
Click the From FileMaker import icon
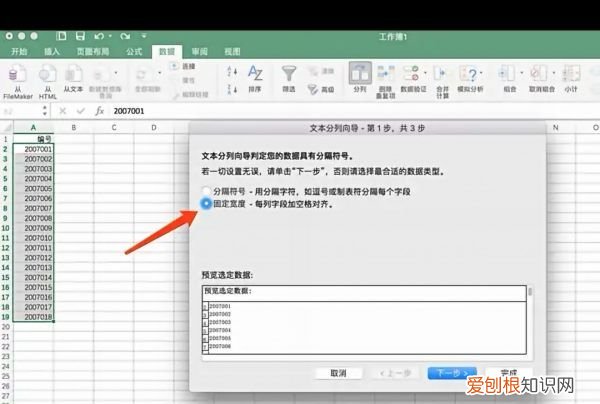pos(17,74)
